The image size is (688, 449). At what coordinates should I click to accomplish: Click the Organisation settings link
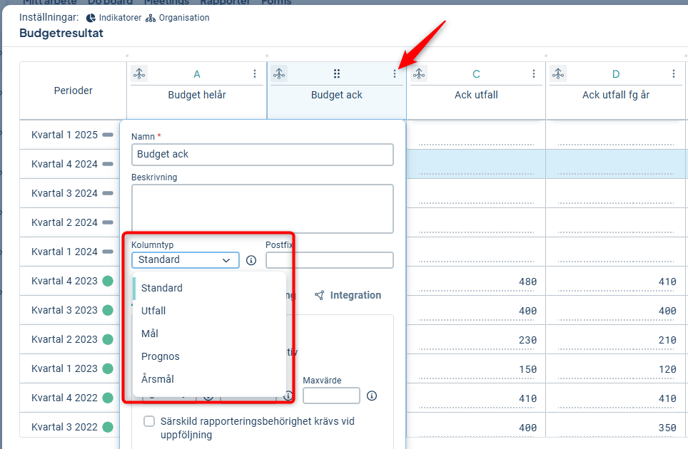click(181, 17)
